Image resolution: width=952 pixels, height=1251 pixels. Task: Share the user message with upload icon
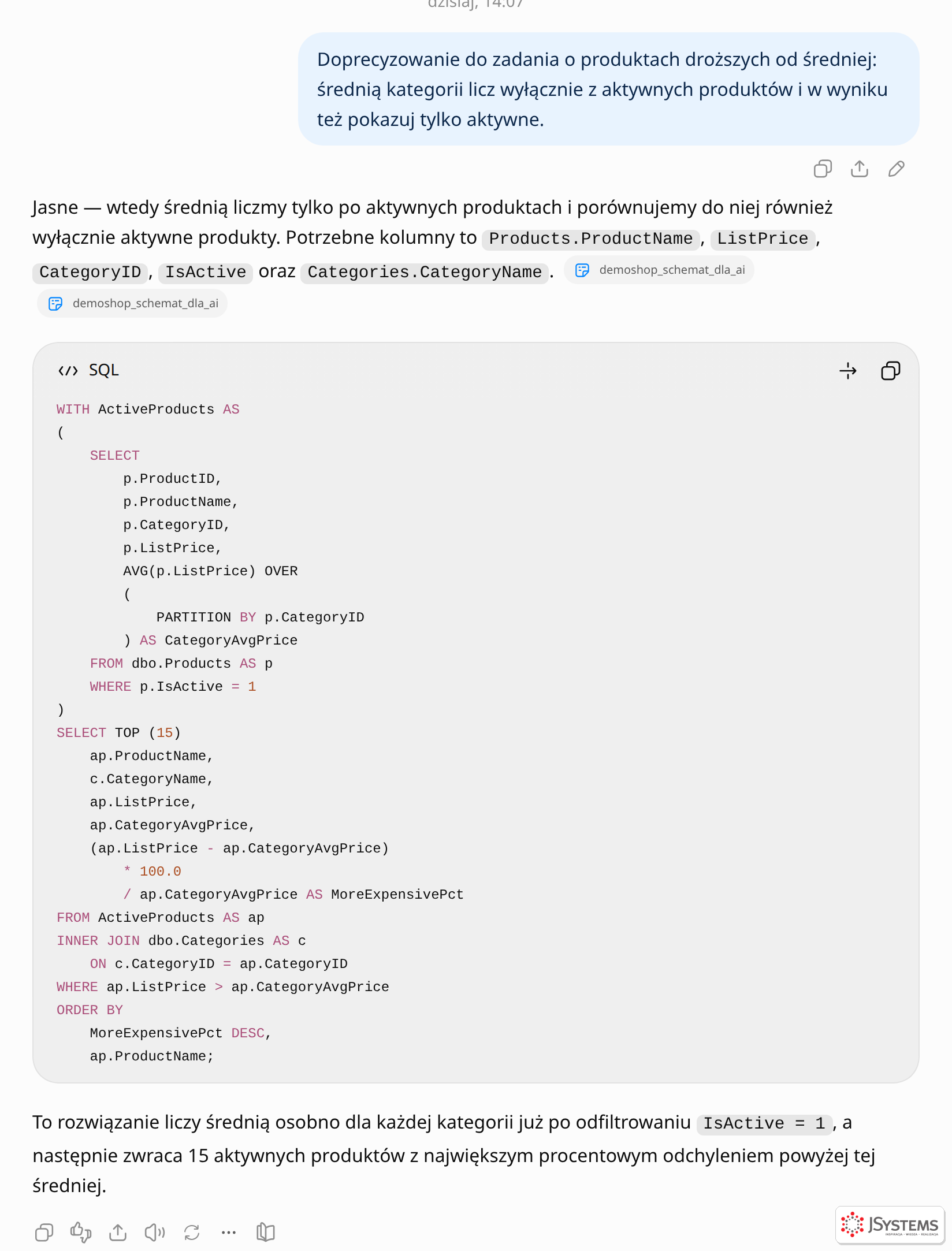click(860, 169)
